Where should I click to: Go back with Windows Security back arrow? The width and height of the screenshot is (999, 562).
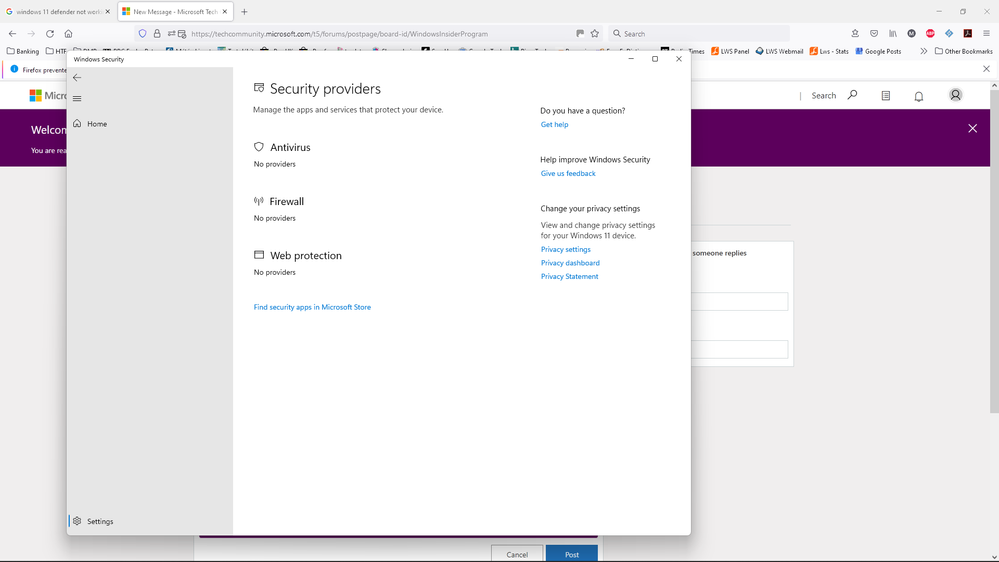(x=77, y=78)
